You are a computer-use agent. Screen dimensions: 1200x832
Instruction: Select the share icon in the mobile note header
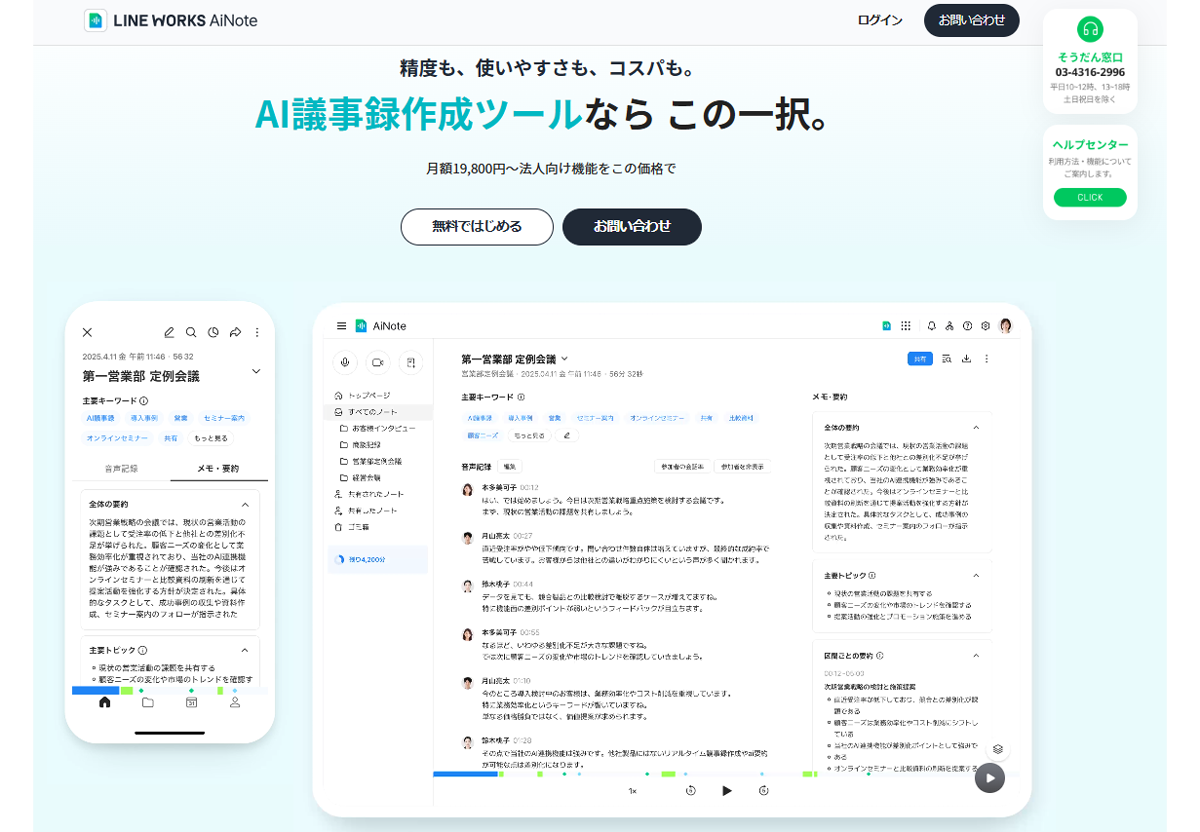[236, 331]
